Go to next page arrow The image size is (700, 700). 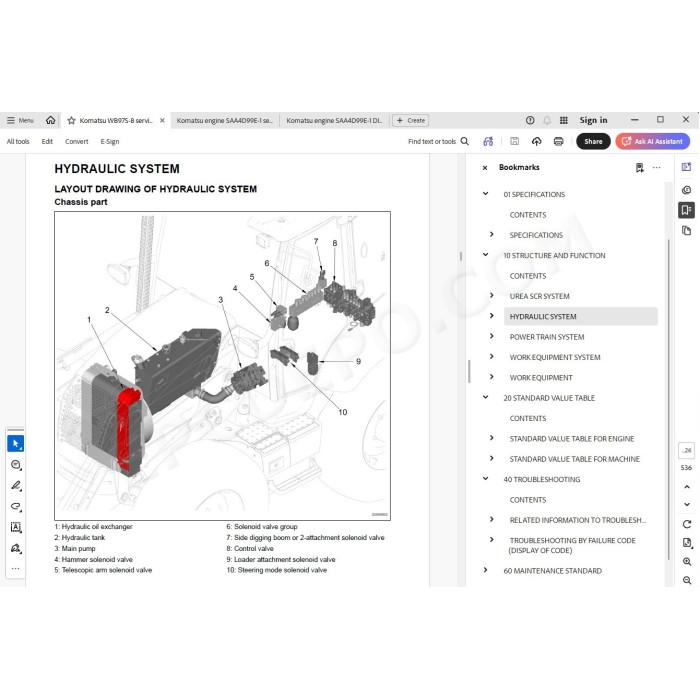687,504
